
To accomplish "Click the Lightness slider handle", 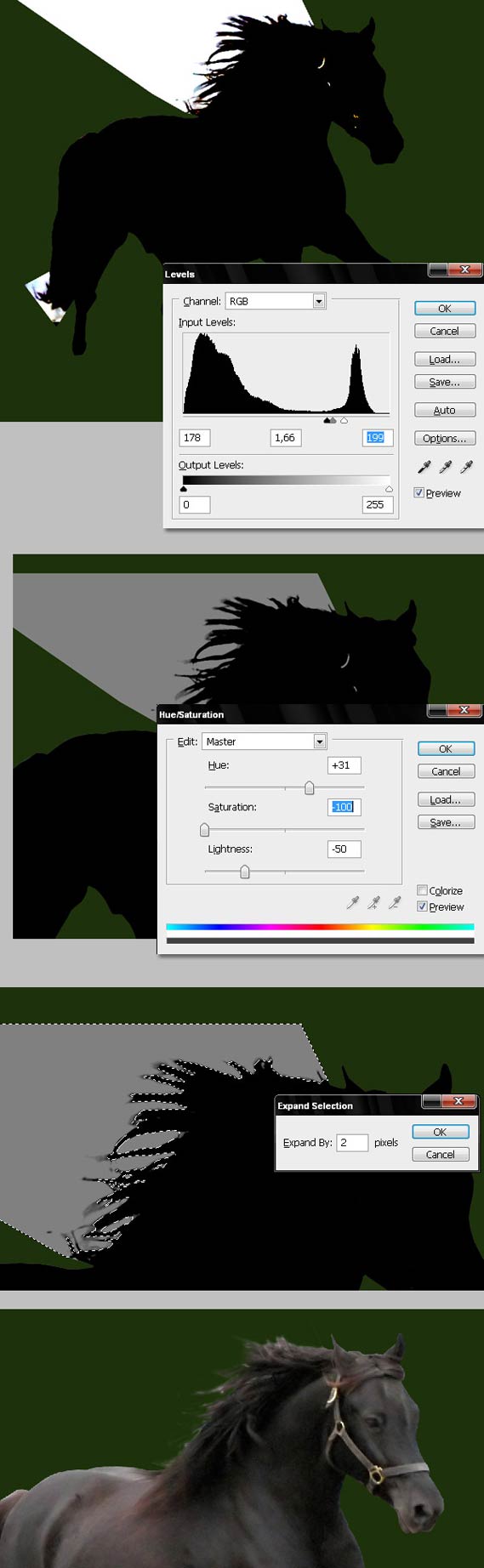I will [245, 872].
